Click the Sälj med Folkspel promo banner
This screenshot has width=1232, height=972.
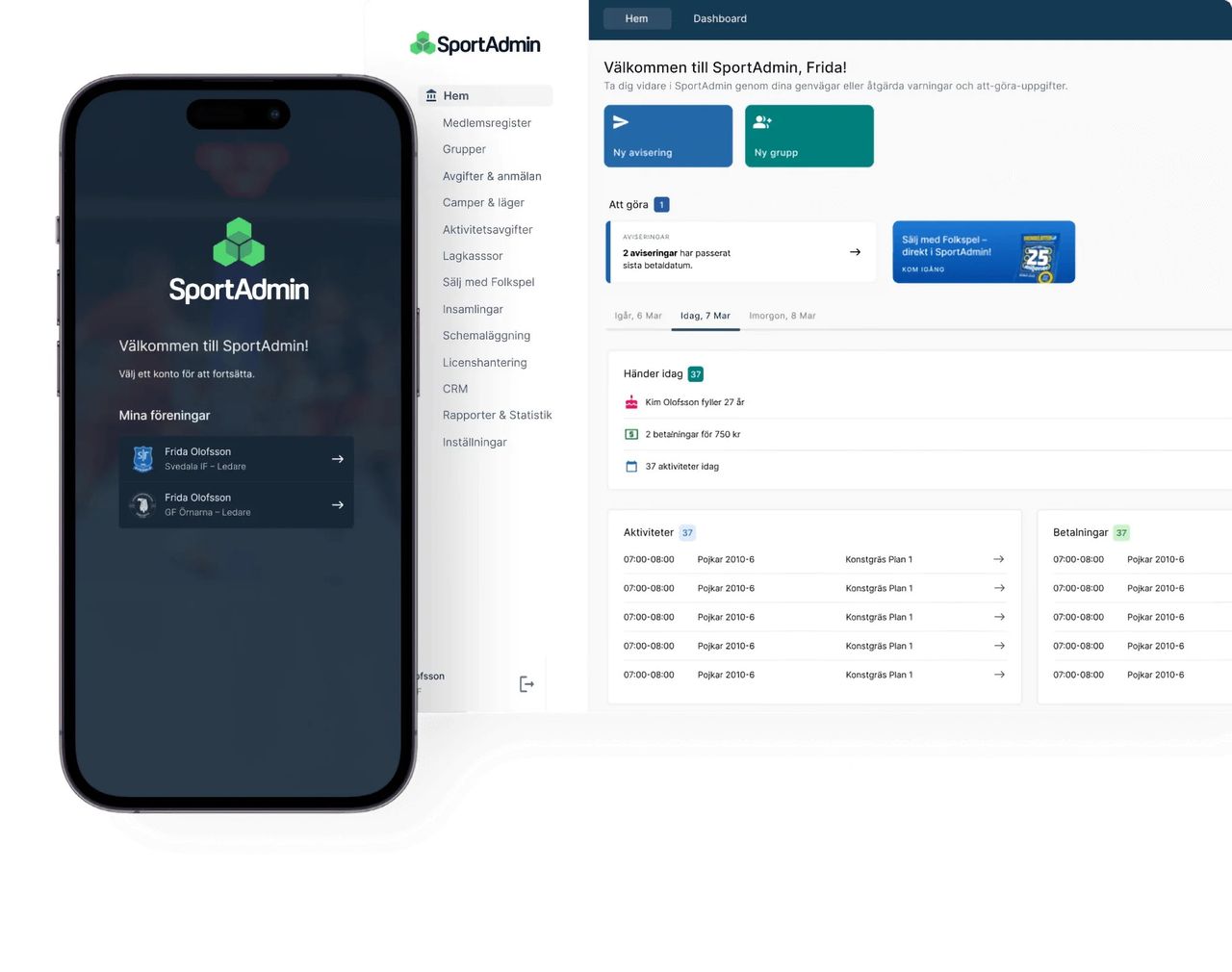click(x=983, y=252)
